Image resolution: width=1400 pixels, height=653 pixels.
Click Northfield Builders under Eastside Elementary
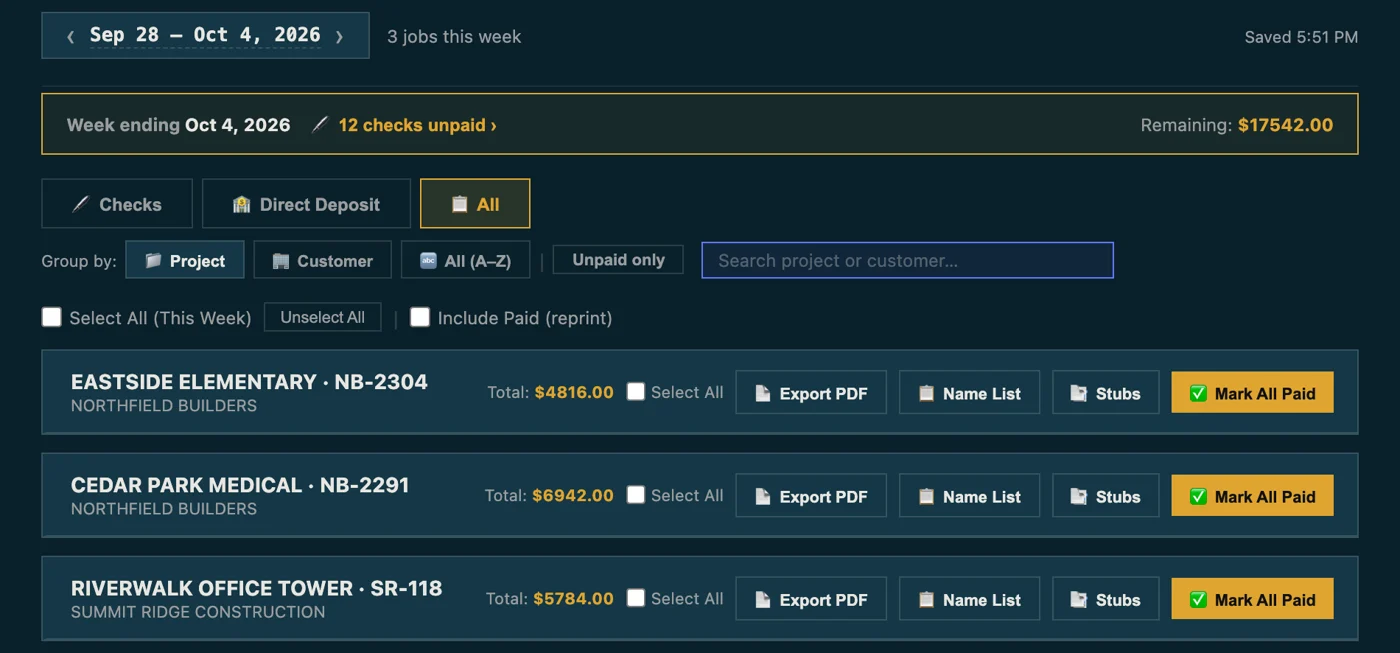coord(164,406)
